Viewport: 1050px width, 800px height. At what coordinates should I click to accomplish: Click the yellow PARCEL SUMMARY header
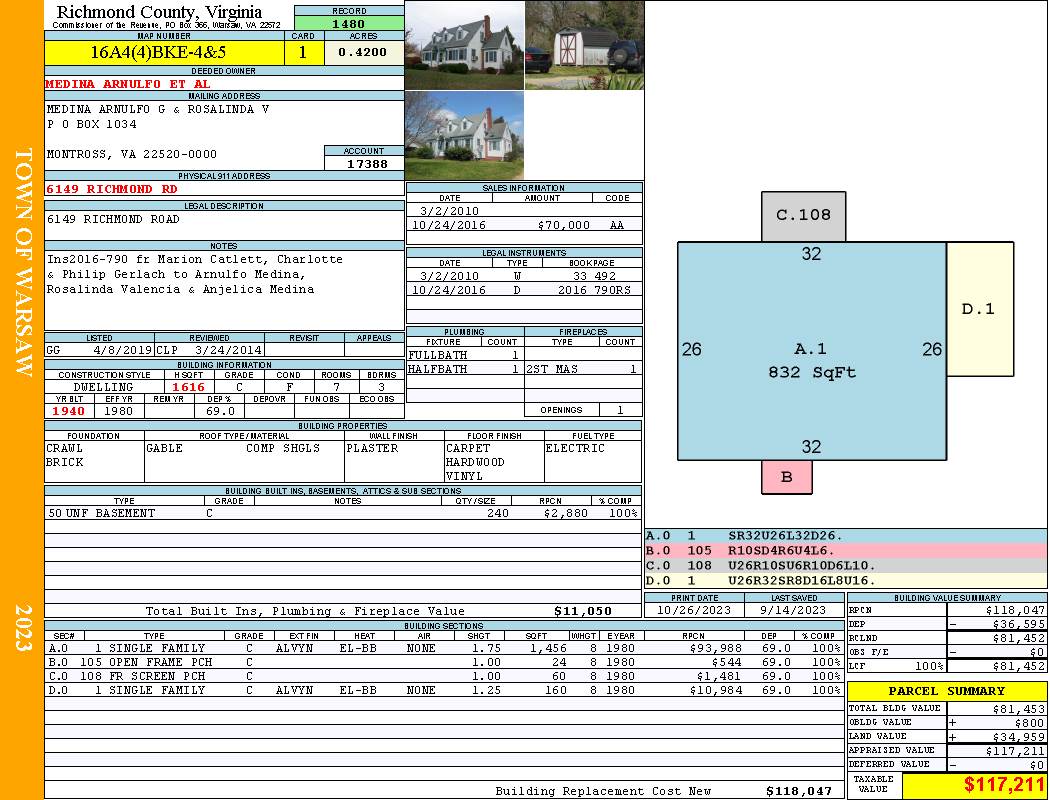[x=946, y=691]
